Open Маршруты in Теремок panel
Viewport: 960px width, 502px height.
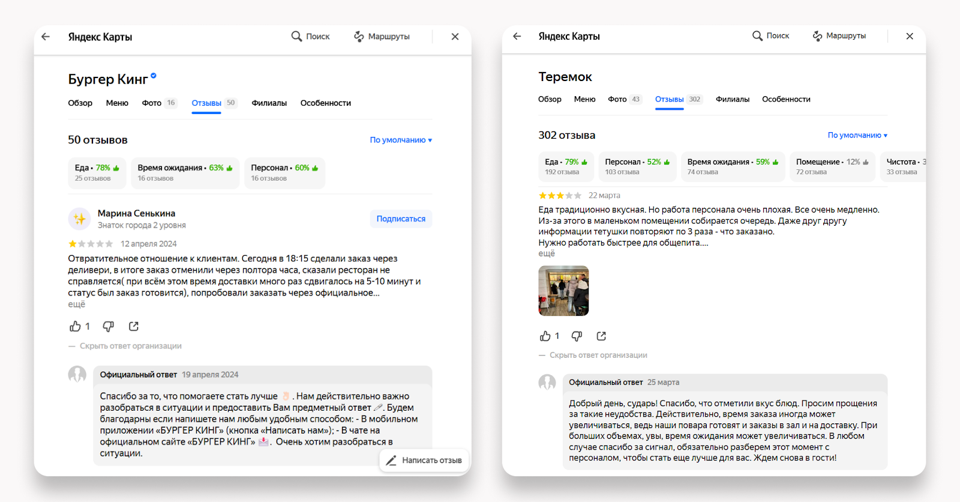tap(839, 36)
